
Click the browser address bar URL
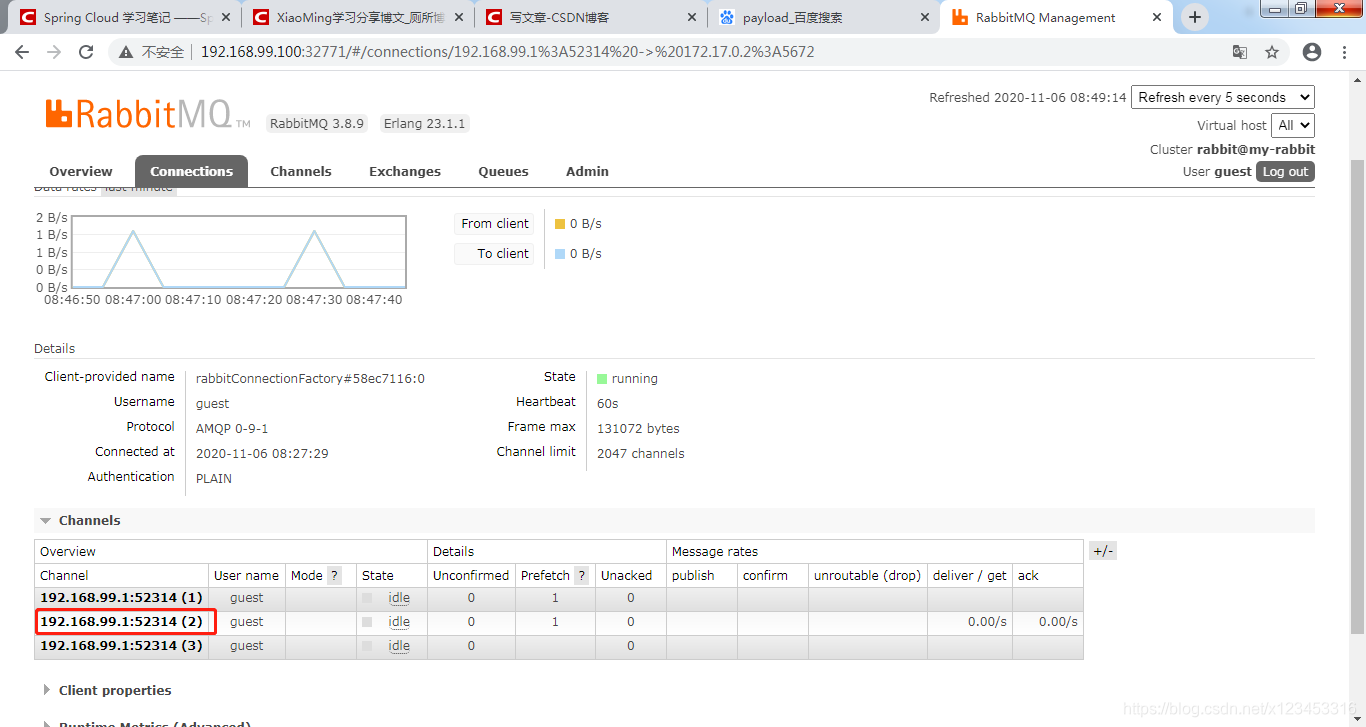click(x=507, y=52)
